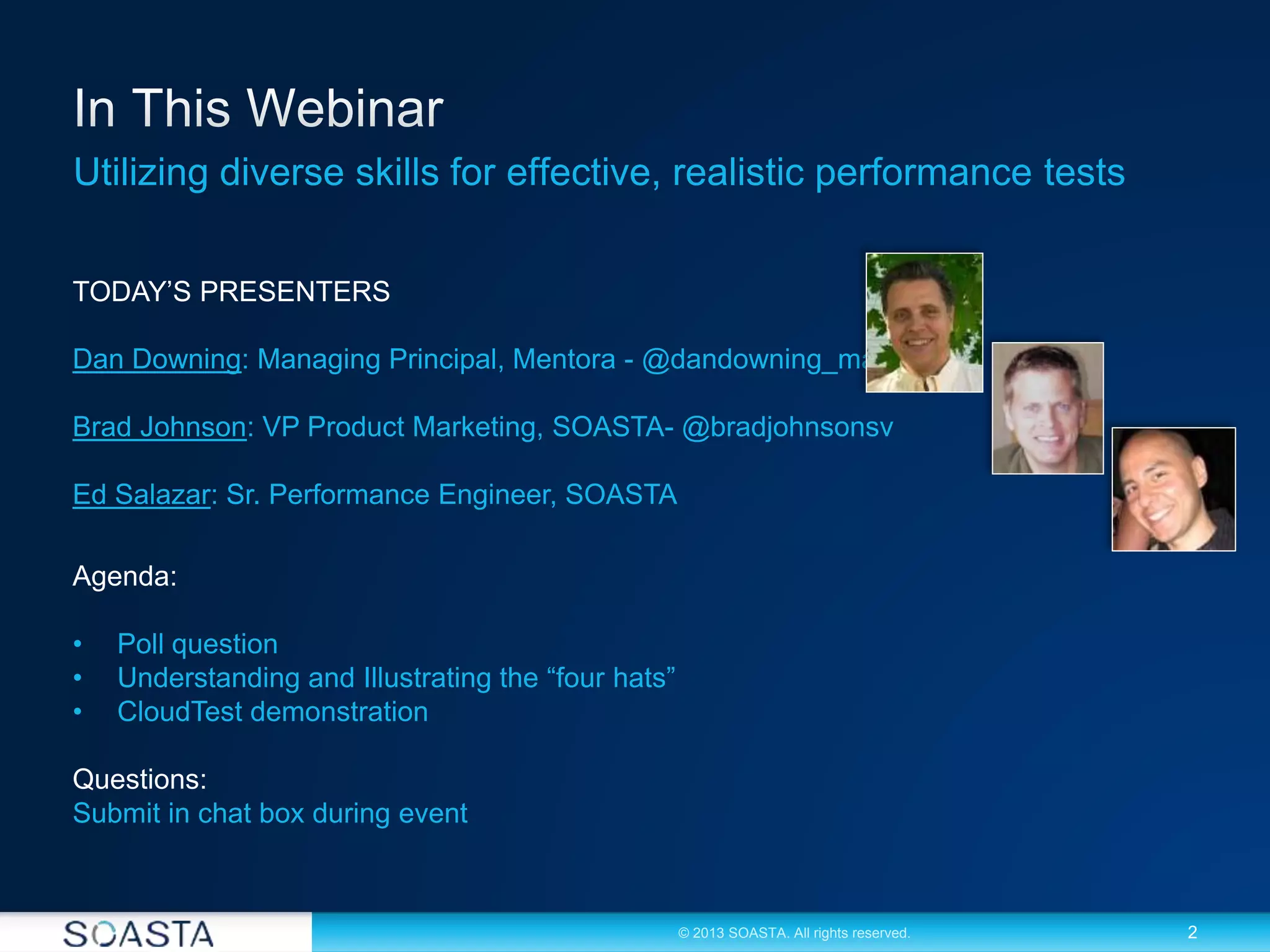Select 'CloudTest demonstration' bullet item

[x=272, y=712]
